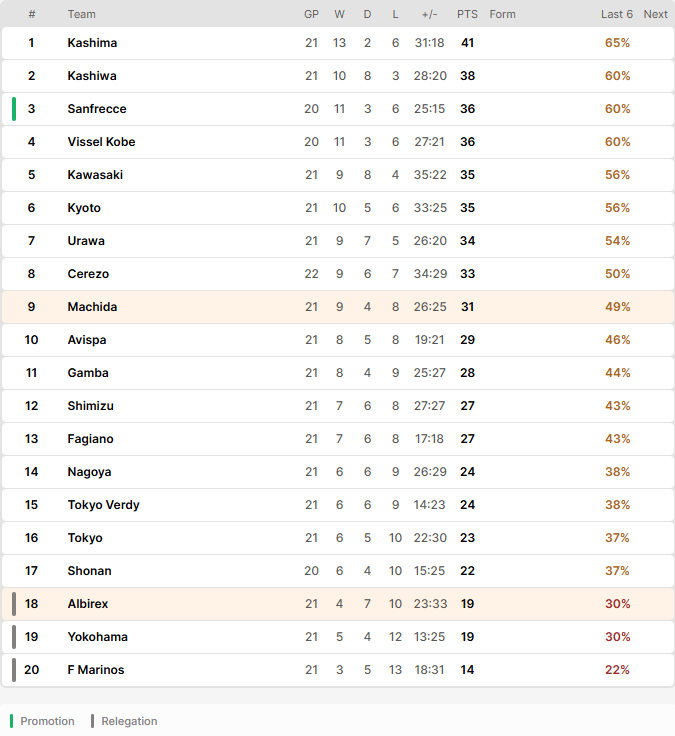
Task: Click Kawasaki's 35:22 goal difference
Action: (x=430, y=175)
